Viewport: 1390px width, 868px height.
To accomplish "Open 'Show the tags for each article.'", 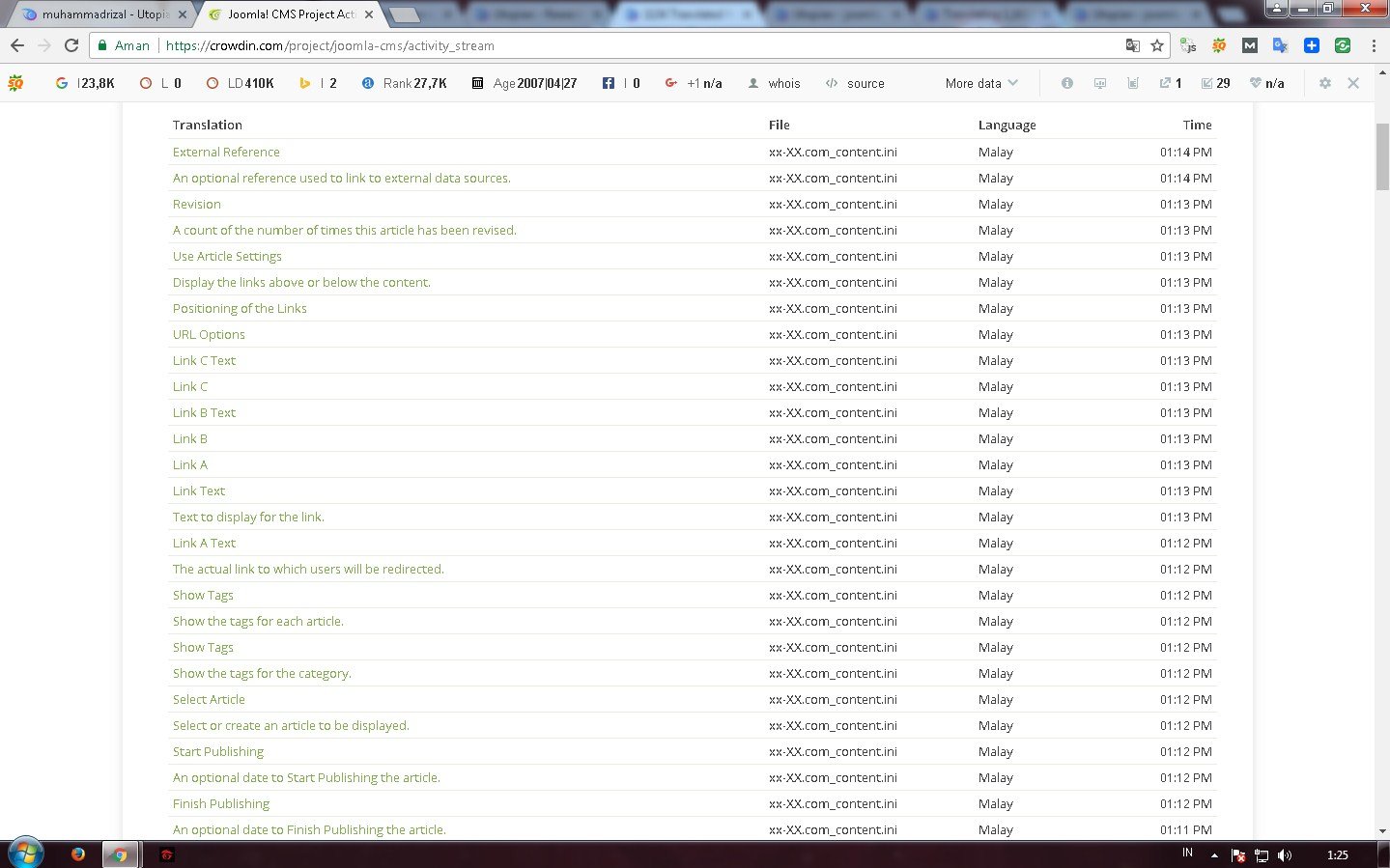I will [x=258, y=621].
